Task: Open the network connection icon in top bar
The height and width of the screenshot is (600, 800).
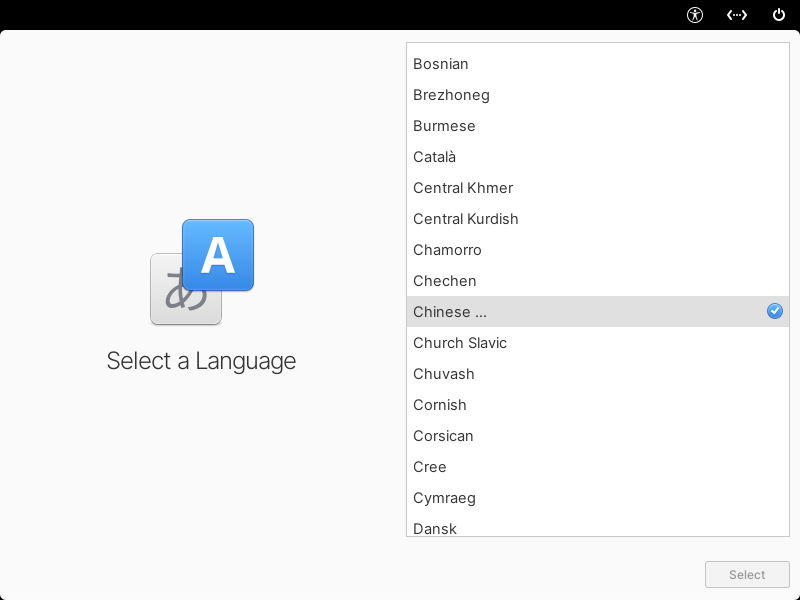Action: 737,15
